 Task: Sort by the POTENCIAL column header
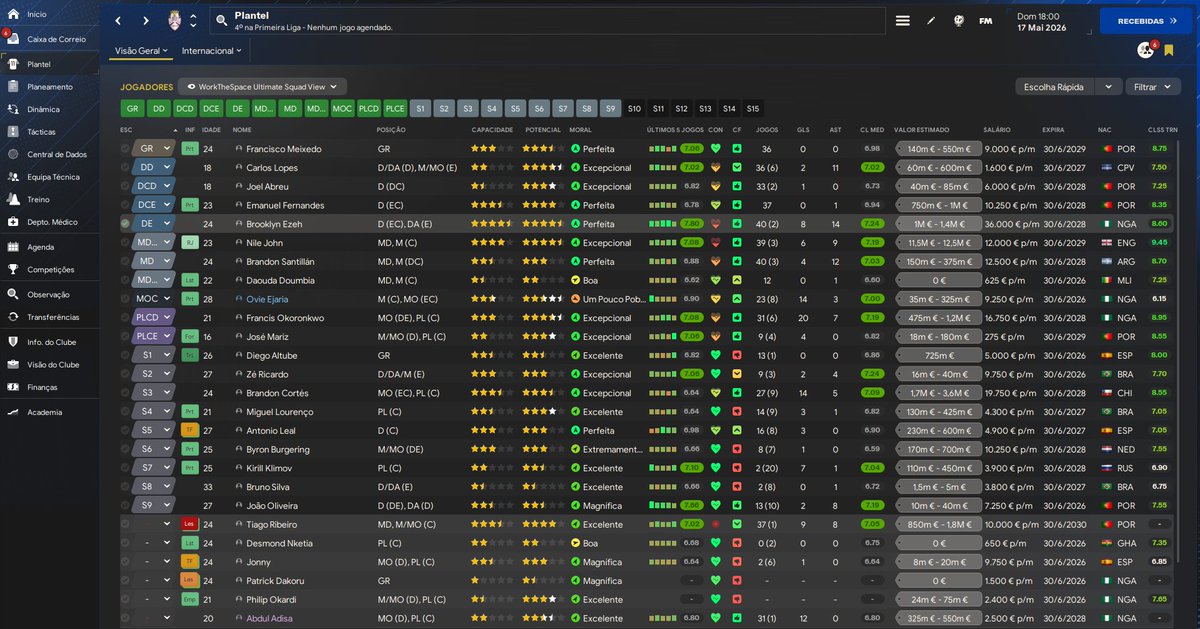pyautogui.click(x=543, y=130)
